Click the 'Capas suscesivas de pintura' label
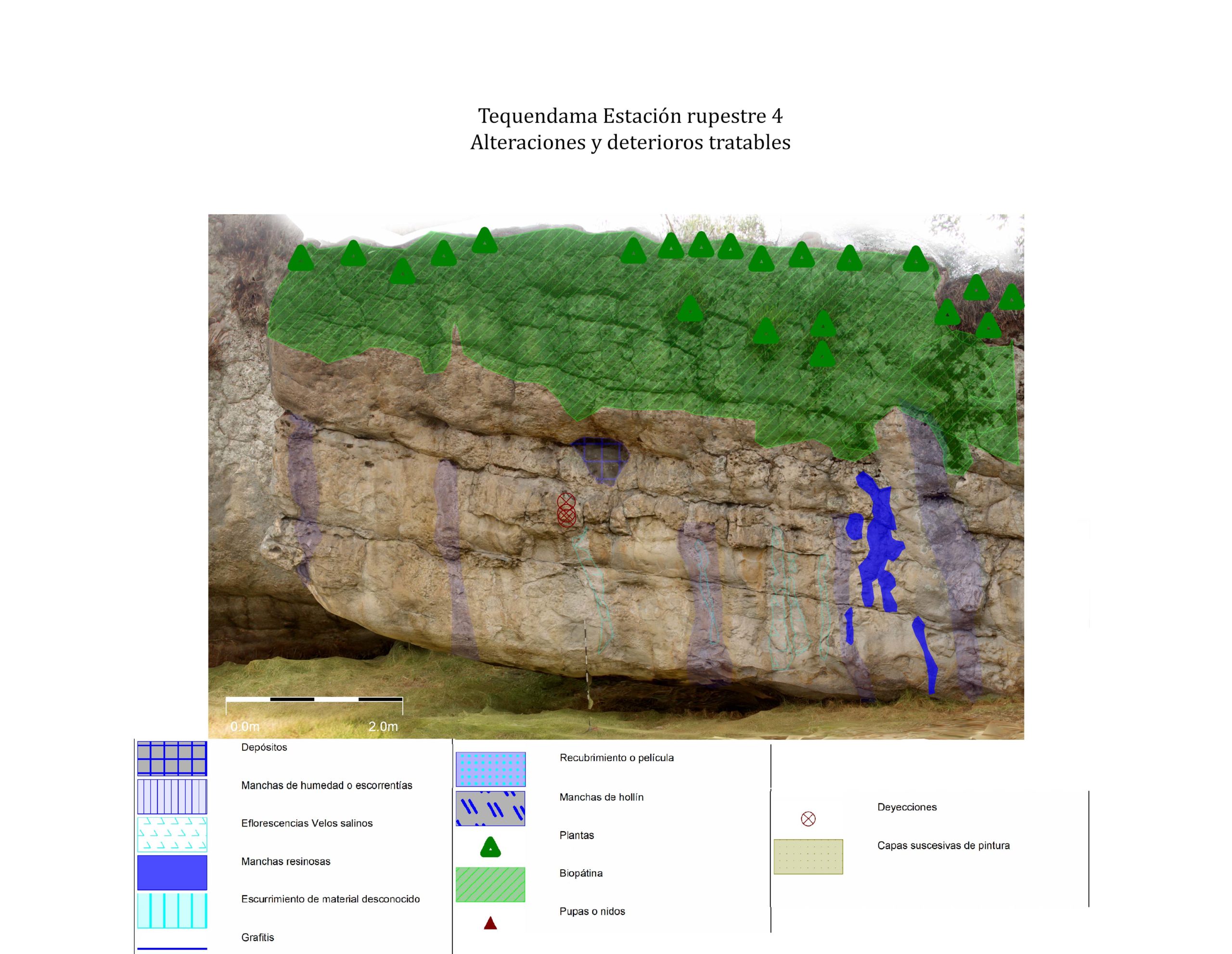1232x954 pixels. [x=944, y=846]
